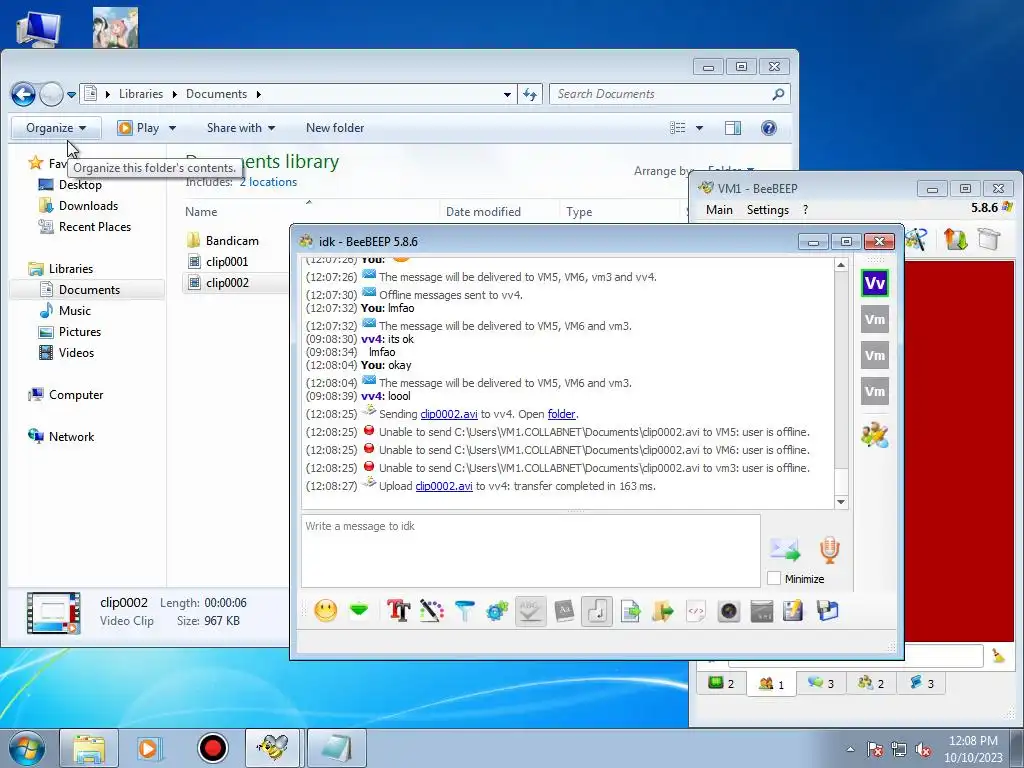
Task: Click the notepad with pencil icon
Action: [793, 611]
